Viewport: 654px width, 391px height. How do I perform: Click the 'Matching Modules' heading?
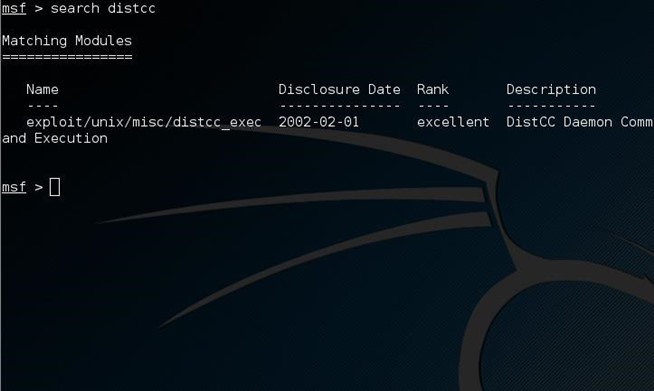point(67,41)
